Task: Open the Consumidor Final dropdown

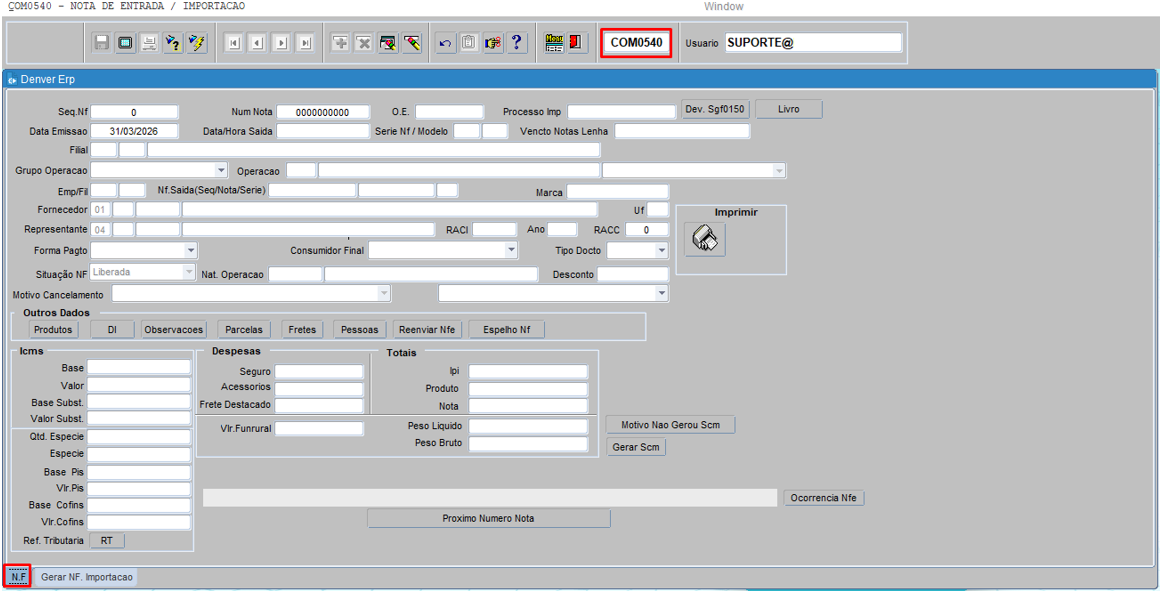Action: (x=511, y=251)
